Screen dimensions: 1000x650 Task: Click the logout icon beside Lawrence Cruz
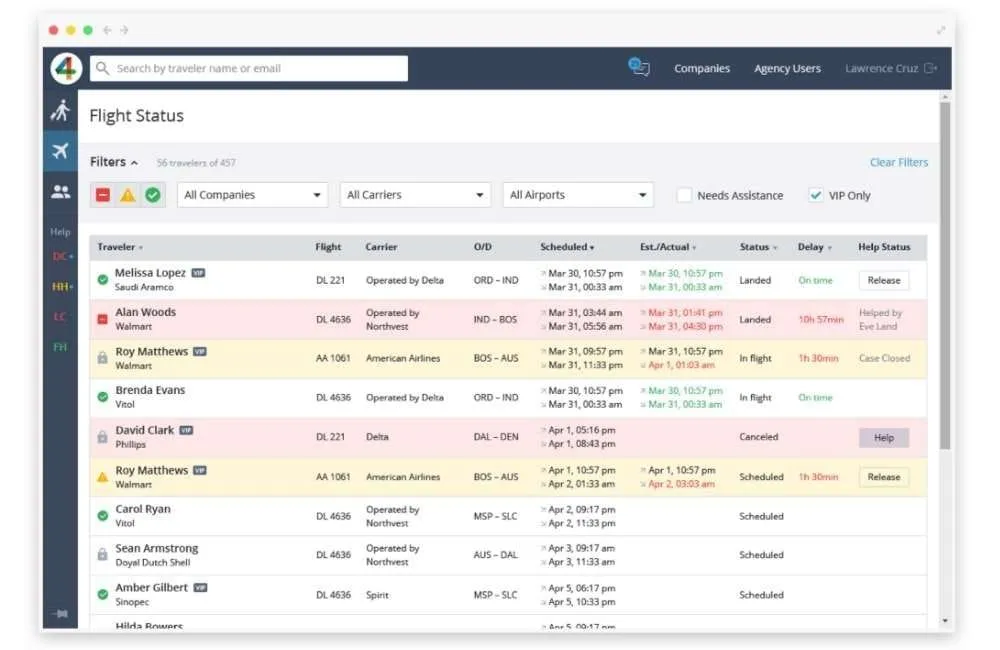click(931, 68)
